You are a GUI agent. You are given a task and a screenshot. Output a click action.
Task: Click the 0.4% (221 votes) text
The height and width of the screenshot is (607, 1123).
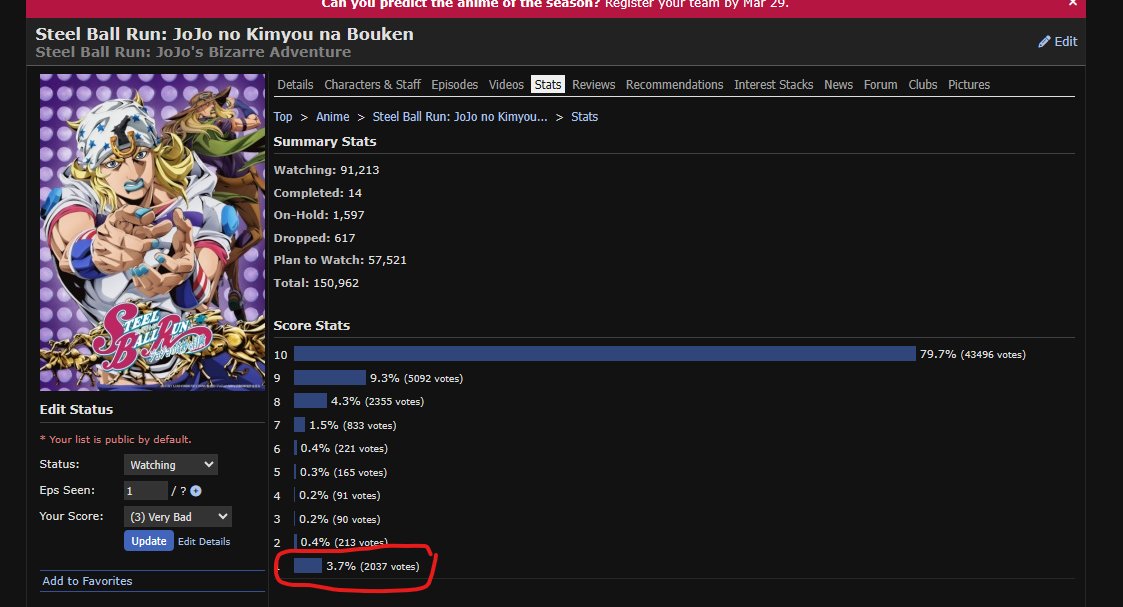(x=344, y=448)
